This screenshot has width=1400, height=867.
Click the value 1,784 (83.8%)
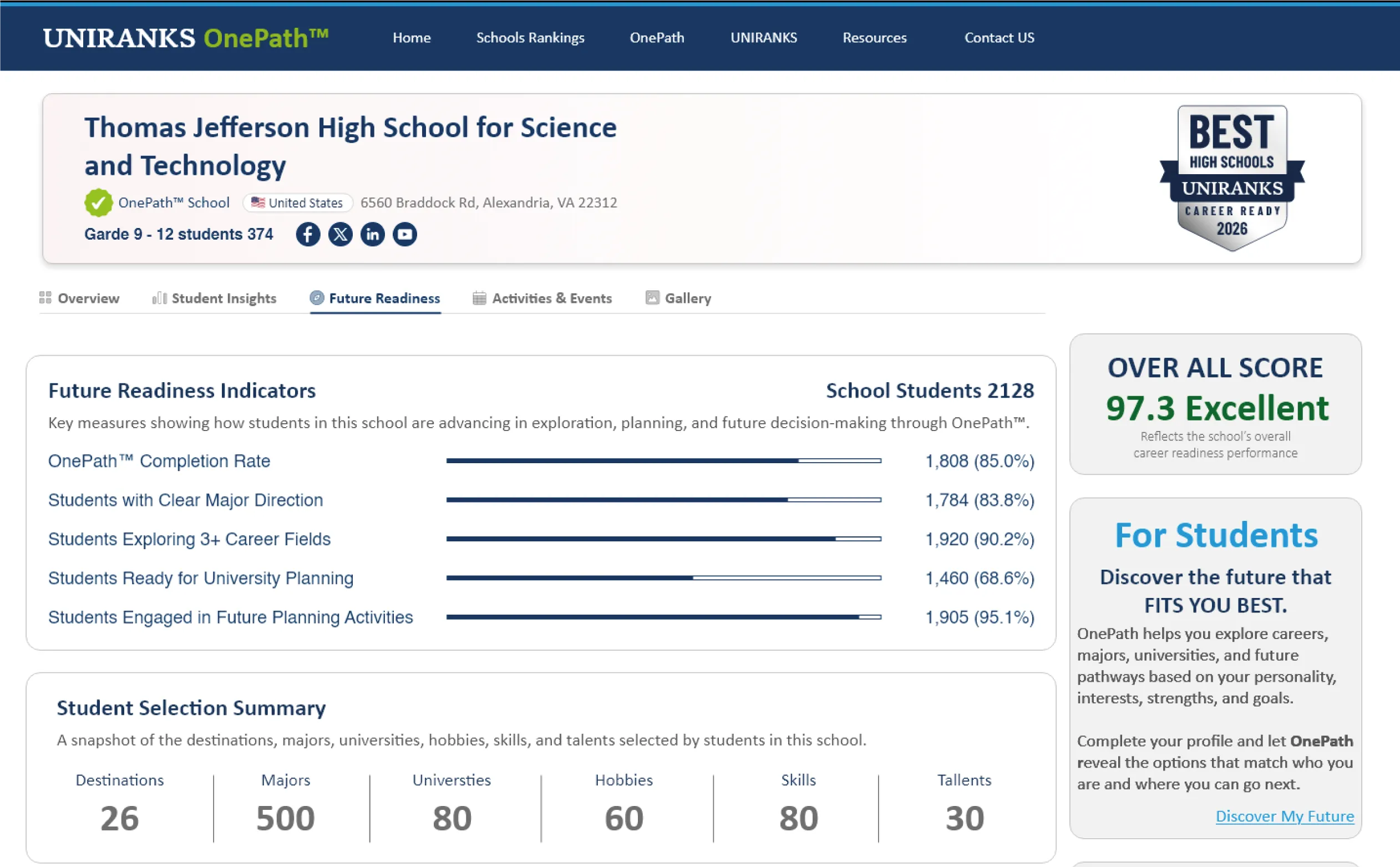[980, 500]
